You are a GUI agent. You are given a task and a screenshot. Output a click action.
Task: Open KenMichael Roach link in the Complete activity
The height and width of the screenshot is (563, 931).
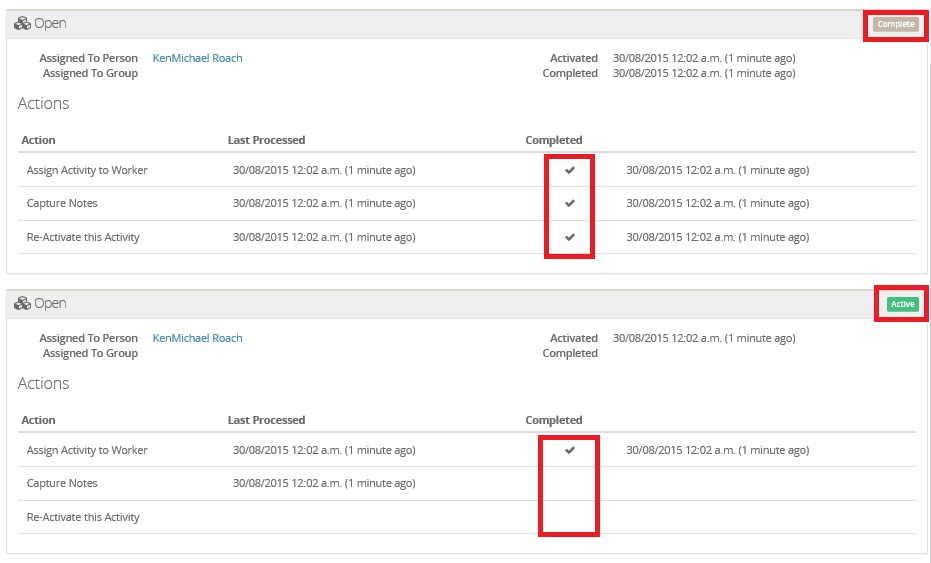(x=197, y=58)
